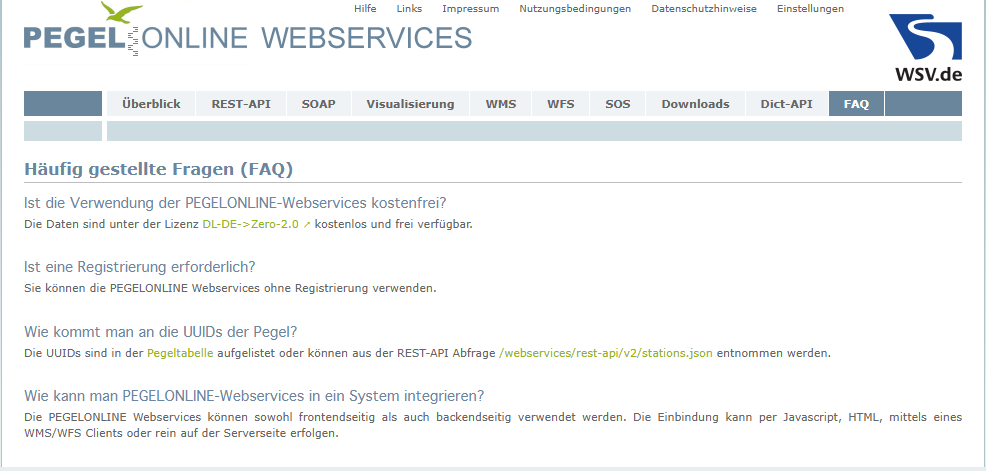This screenshot has width=986, height=471.
Task: Switch to the Dict-API tab
Action: 787,104
